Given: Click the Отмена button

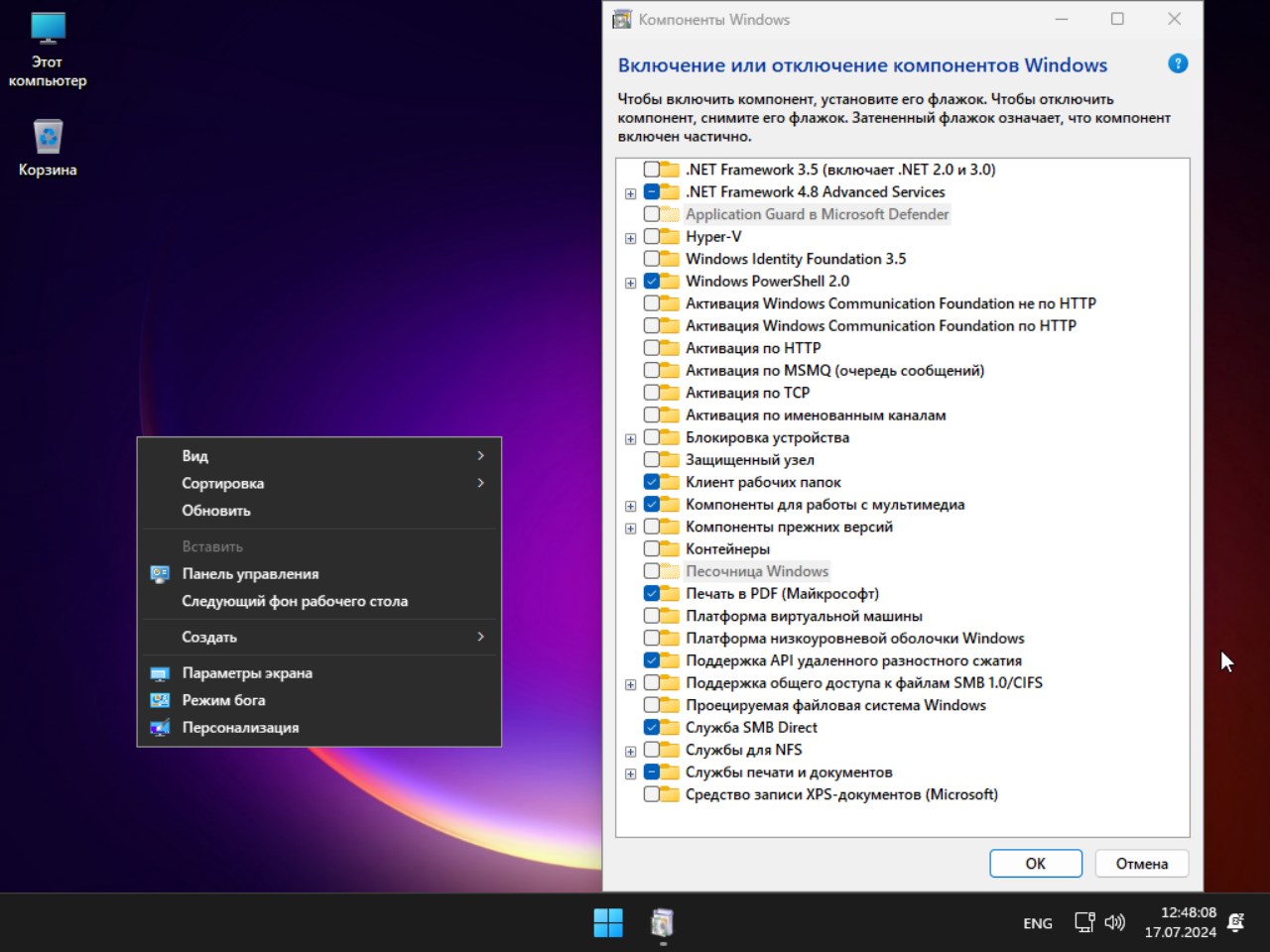Looking at the screenshot, I should pyautogui.click(x=1142, y=864).
